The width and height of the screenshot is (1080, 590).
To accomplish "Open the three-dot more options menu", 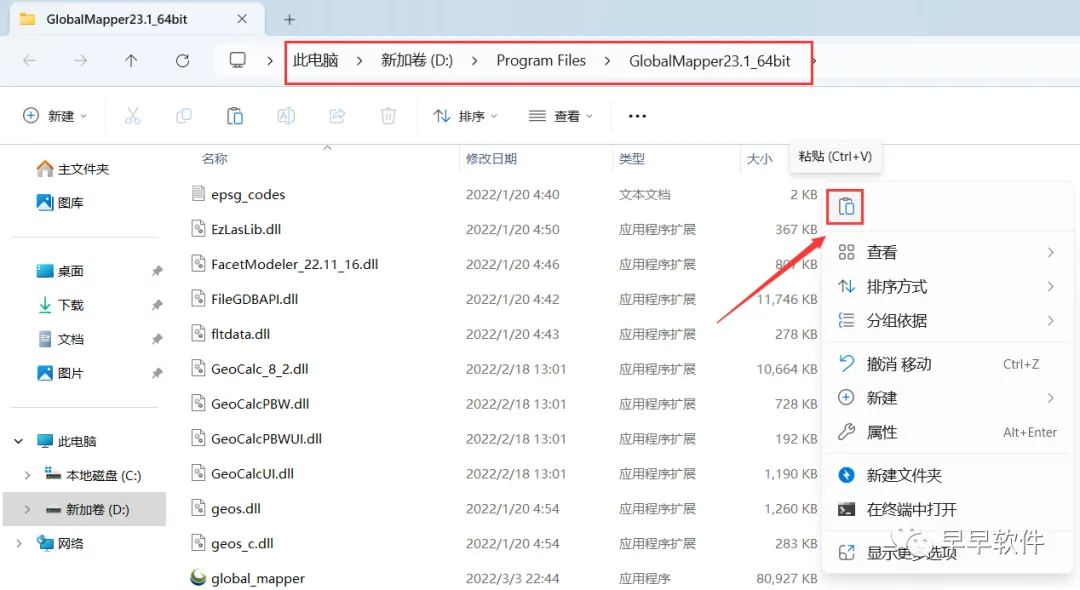I will coord(637,116).
